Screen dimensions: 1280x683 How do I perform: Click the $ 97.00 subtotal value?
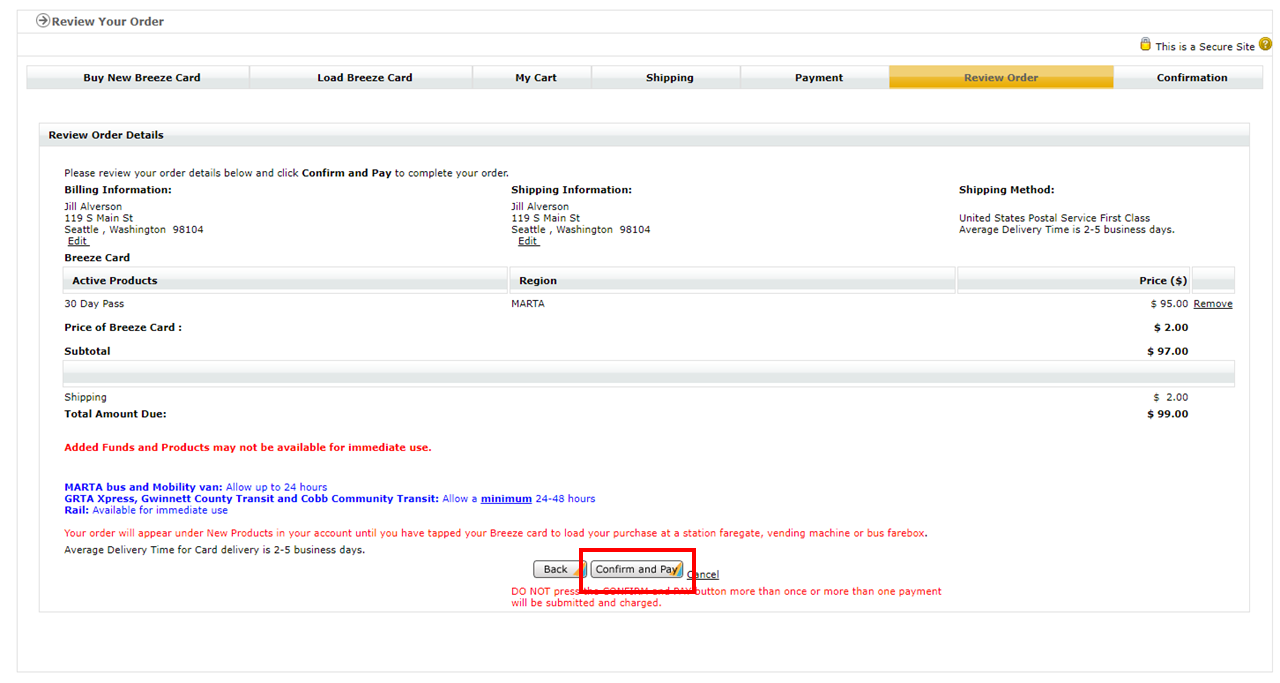pos(1168,351)
